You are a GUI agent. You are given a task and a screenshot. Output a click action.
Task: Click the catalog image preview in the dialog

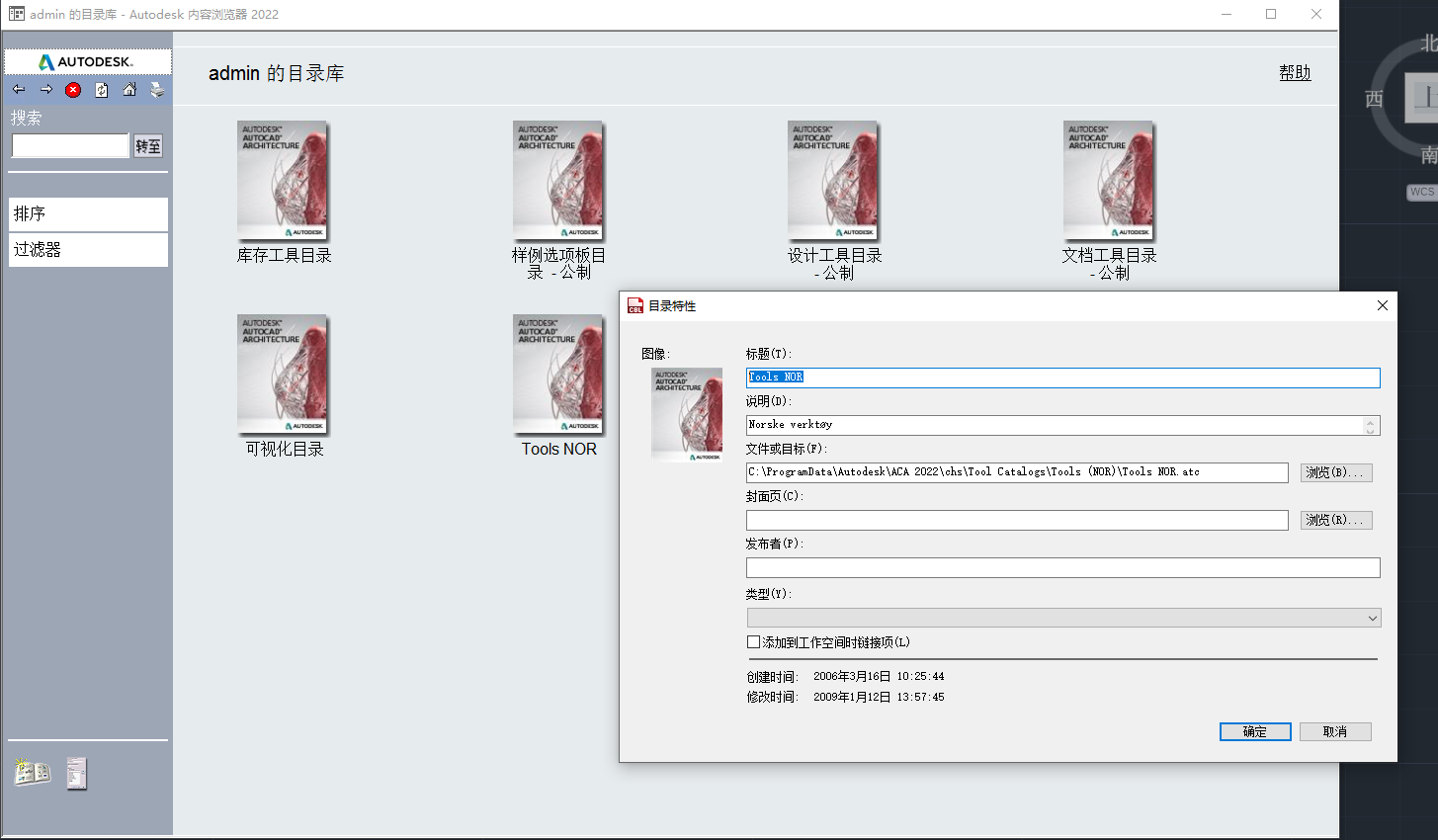(x=687, y=414)
